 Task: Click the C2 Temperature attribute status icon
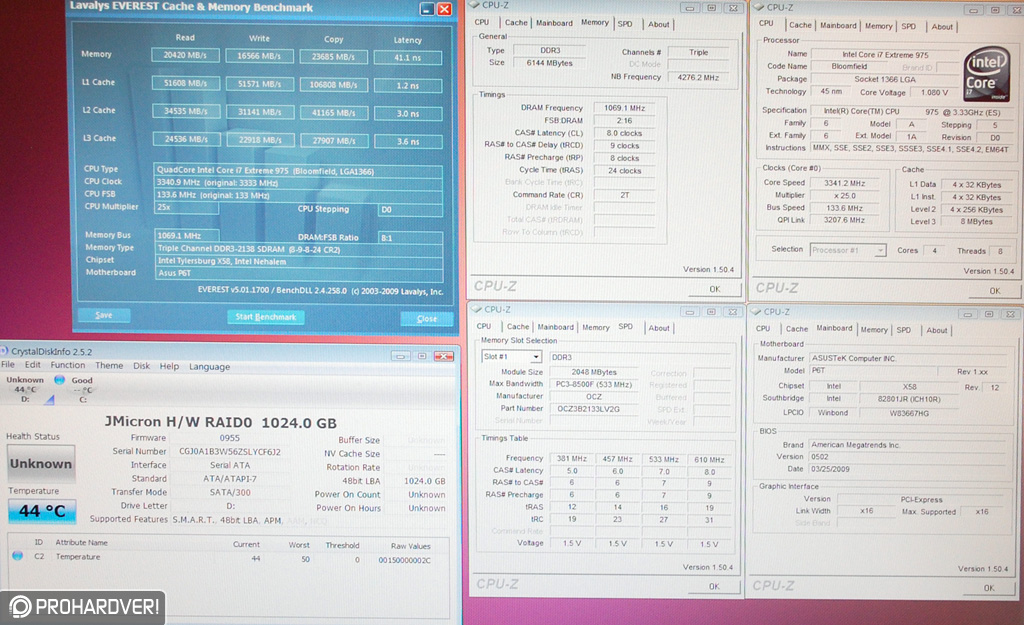pyautogui.click(x=18, y=556)
